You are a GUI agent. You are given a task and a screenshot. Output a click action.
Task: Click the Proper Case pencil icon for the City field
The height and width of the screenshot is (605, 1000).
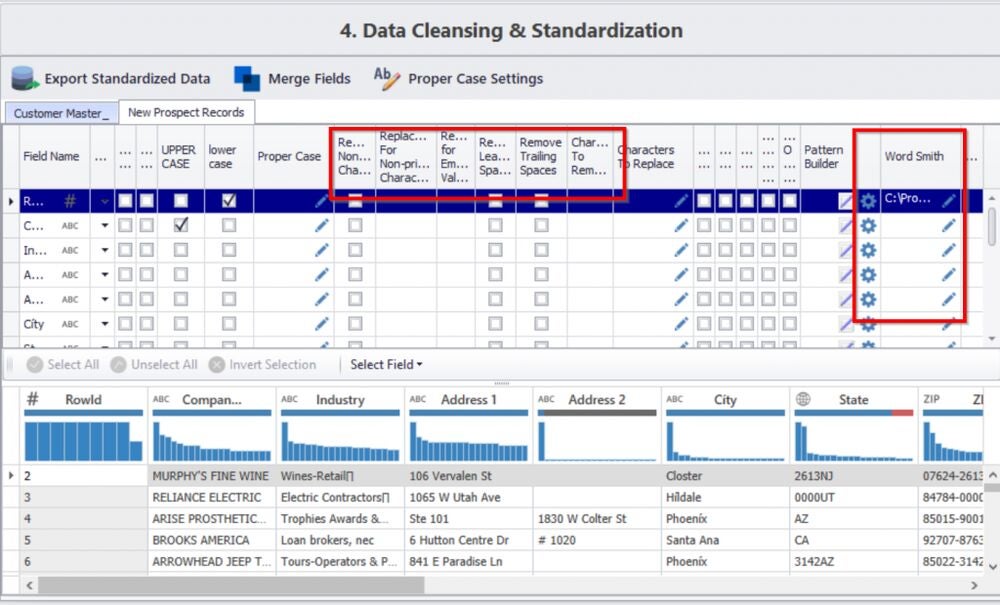[x=320, y=324]
